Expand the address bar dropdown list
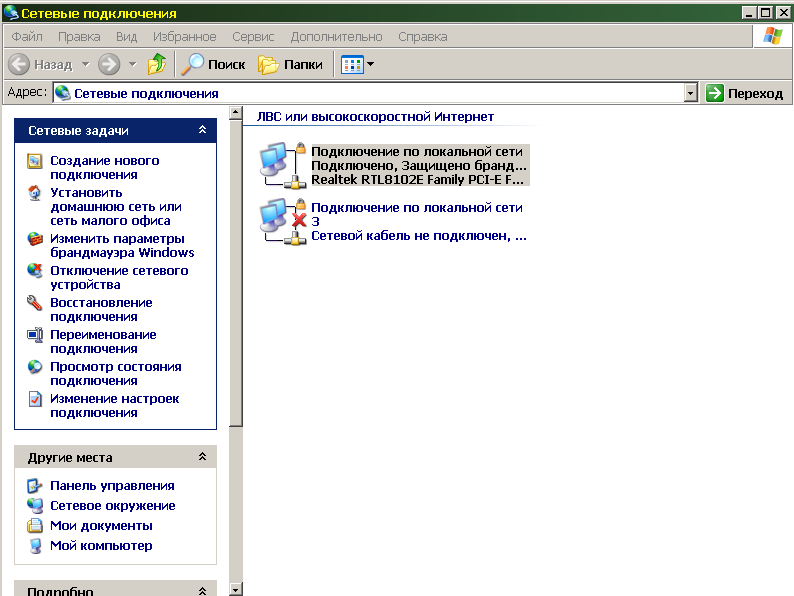The height and width of the screenshot is (596, 794). (x=690, y=93)
